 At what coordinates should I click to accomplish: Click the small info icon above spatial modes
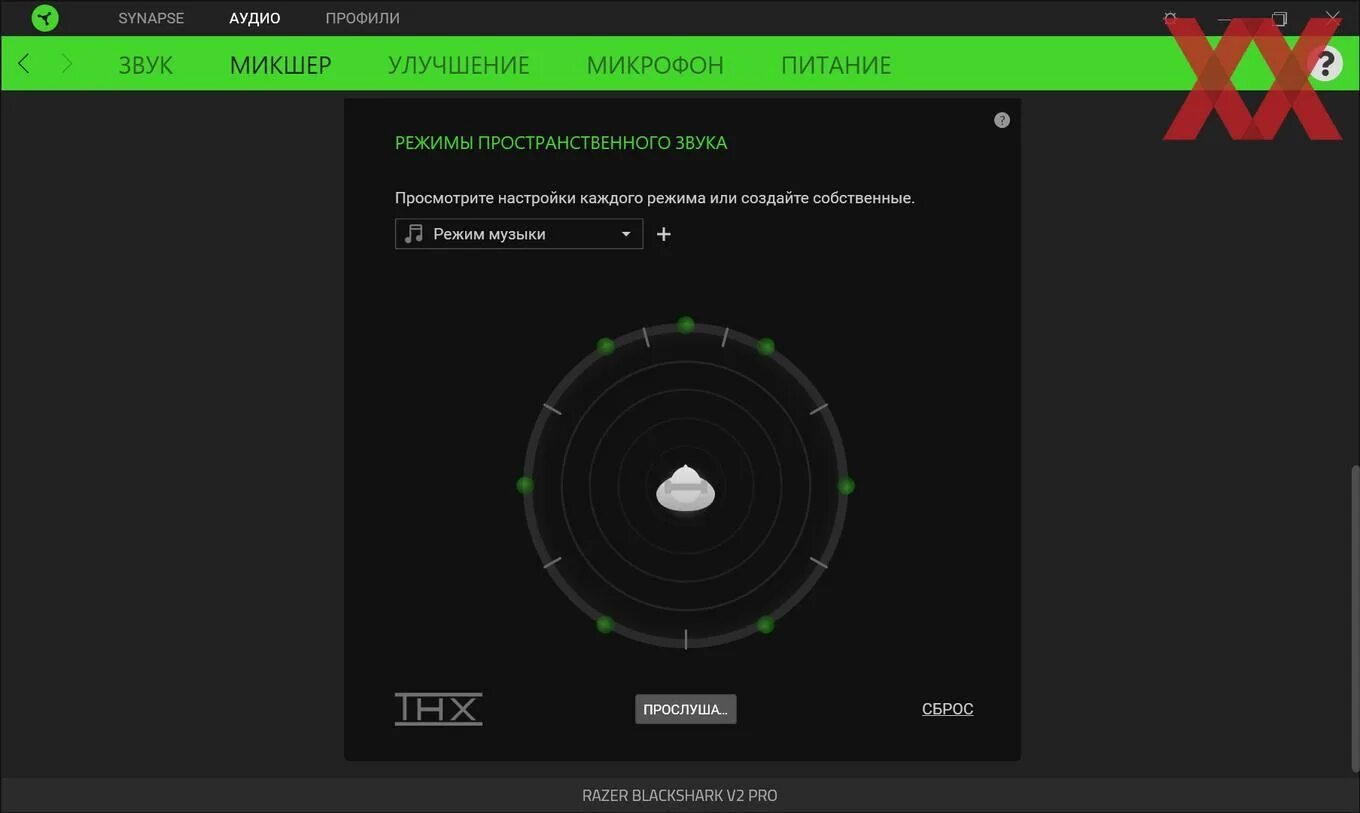[1002, 119]
